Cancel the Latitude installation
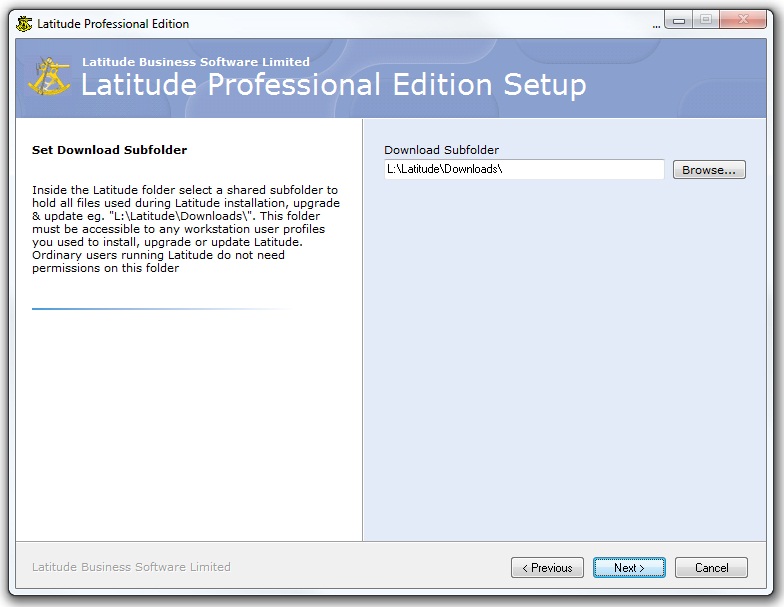This screenshot has width=784, height=607. [711, 568]
